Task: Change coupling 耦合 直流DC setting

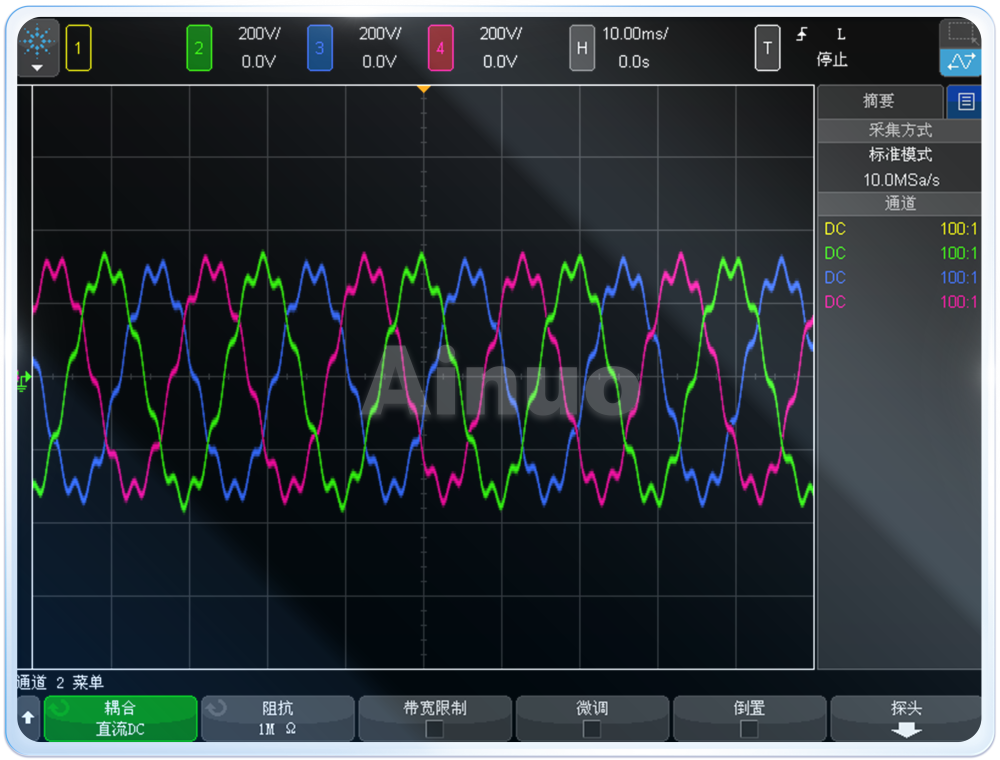Action: (120, 719)
